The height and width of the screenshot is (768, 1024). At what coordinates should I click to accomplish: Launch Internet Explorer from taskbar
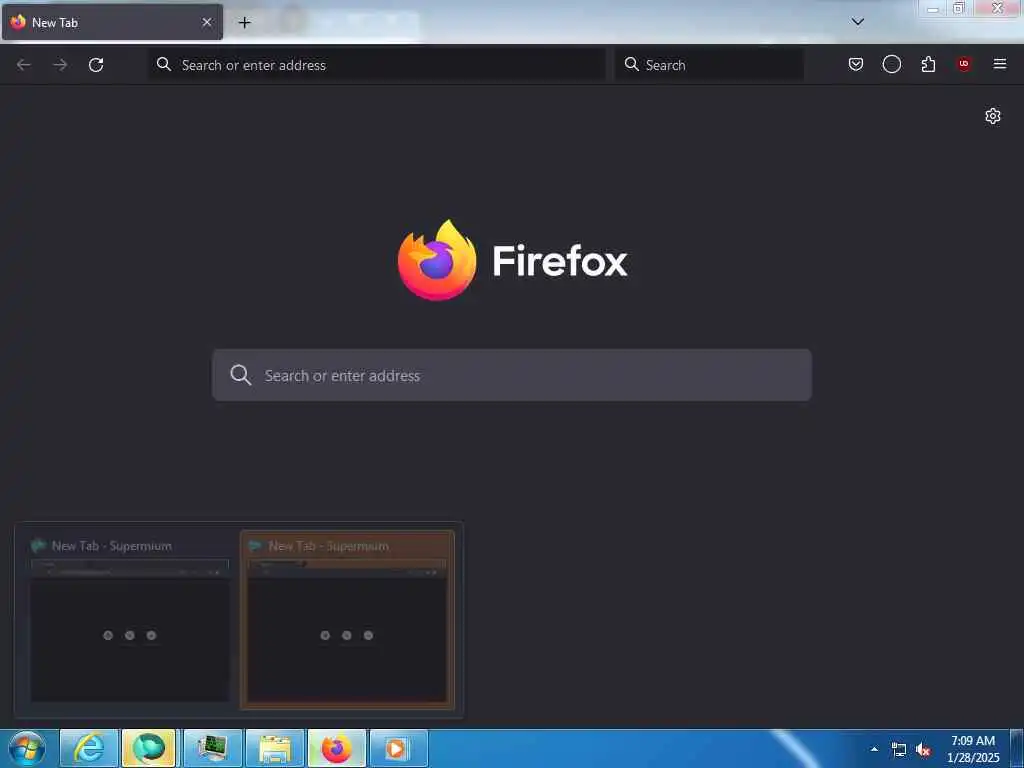[x=89, y=748]
